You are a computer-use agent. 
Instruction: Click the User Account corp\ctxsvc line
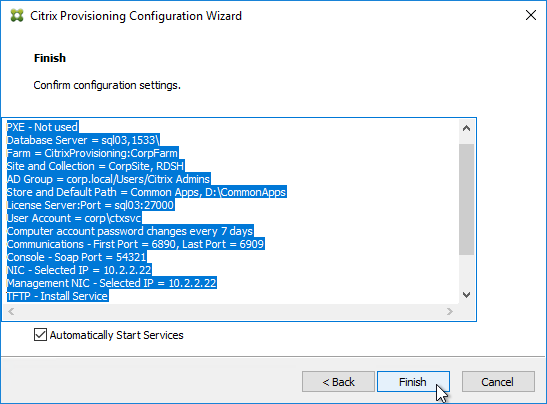pyautogui.click(x=74, y=218)
